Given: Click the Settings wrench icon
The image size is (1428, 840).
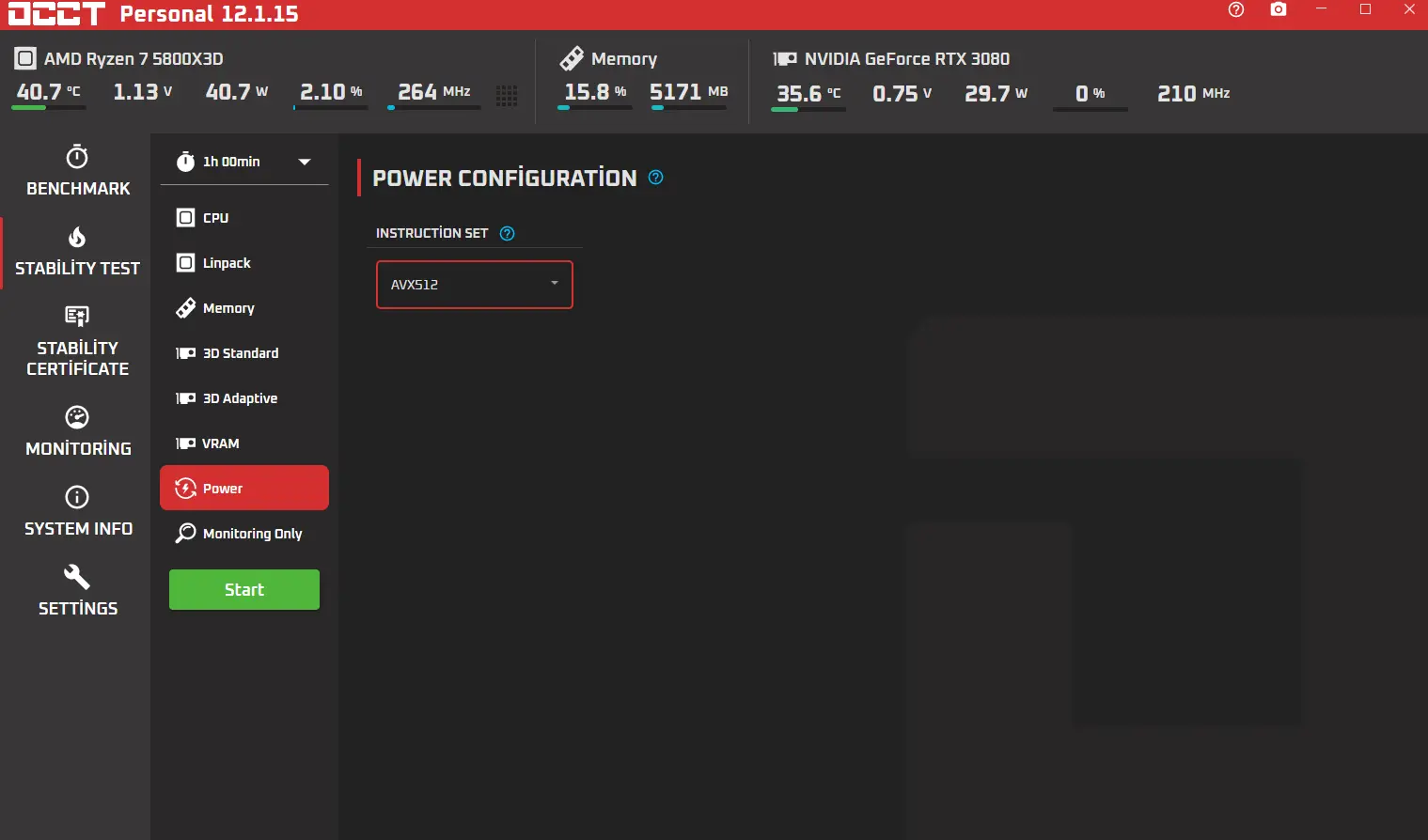Looking at the screenshot, I should (77, 576).
